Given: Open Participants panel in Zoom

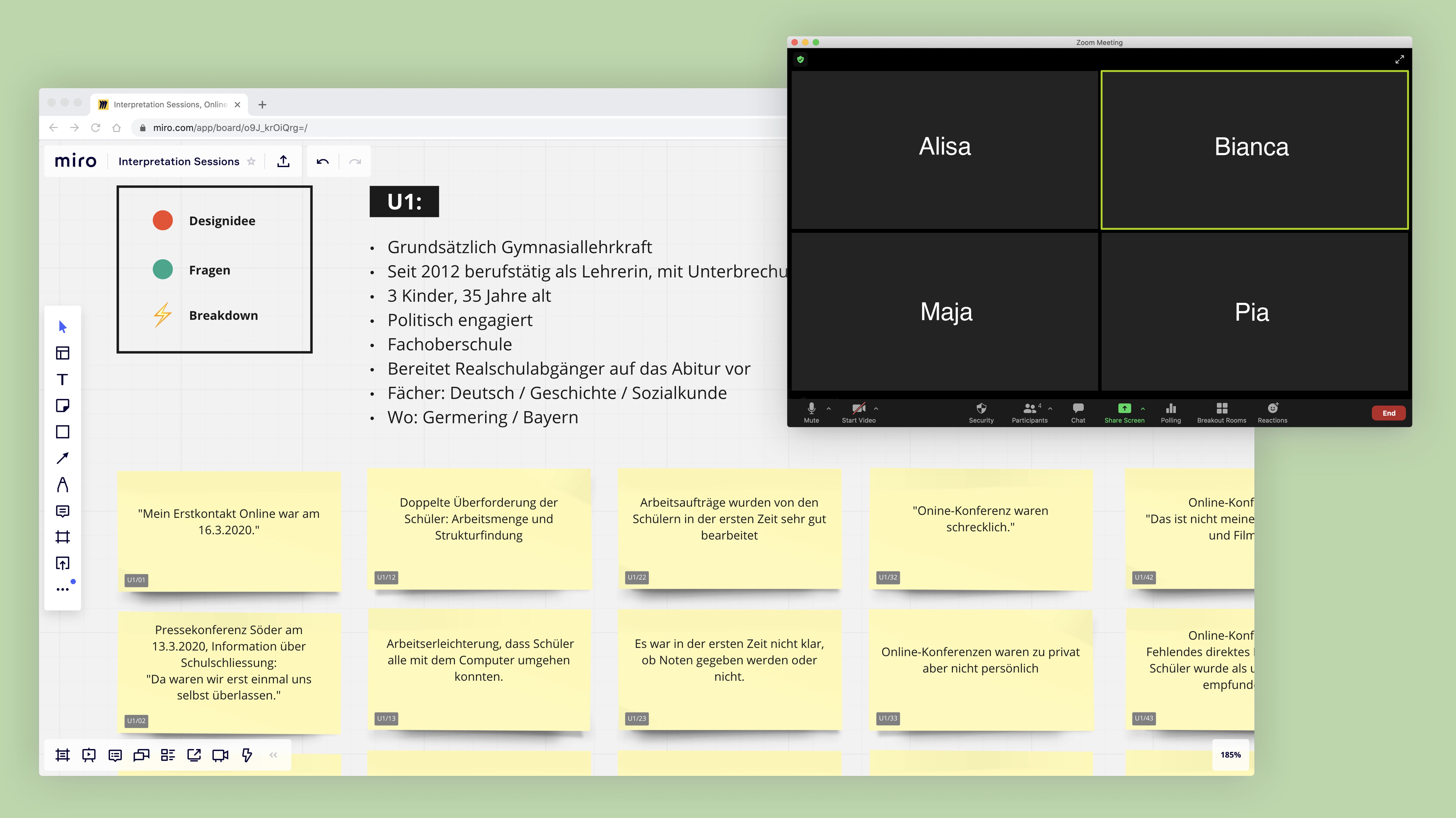Looking at the screenshot, I should 1029,412.
